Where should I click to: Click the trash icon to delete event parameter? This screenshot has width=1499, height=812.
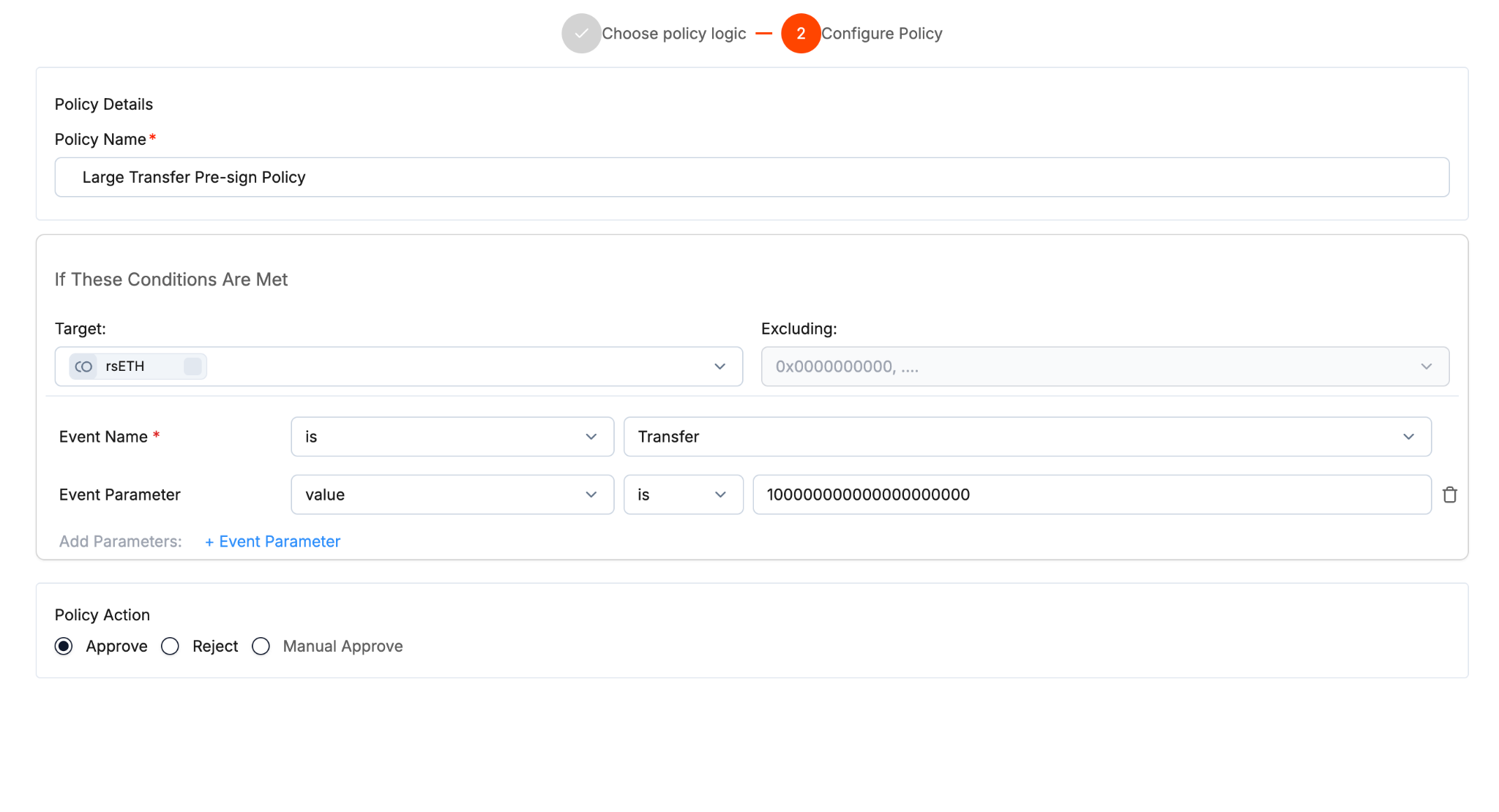click(x=1449, y=495)
